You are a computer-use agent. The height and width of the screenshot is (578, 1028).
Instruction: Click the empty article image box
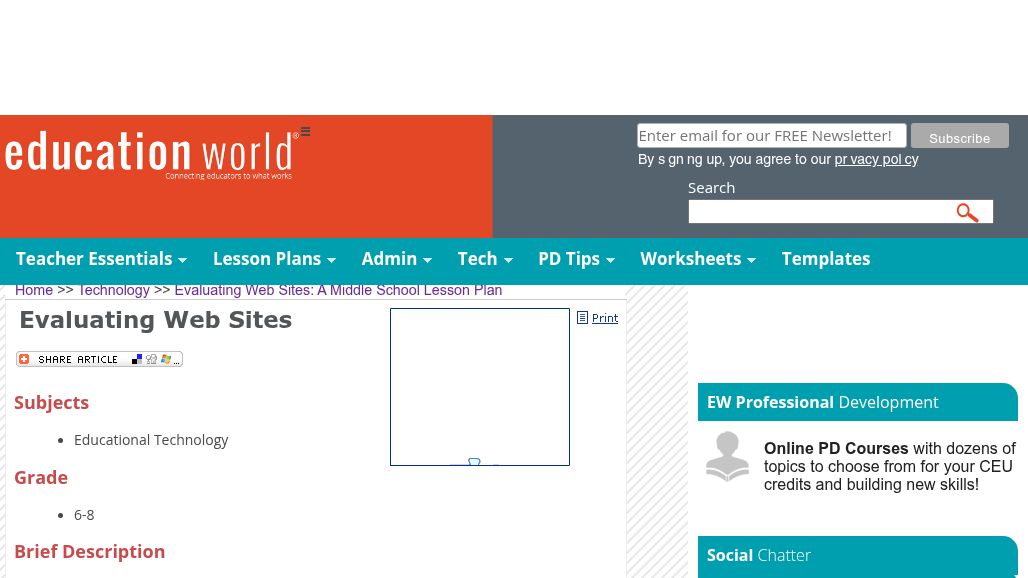click(480, 386)
